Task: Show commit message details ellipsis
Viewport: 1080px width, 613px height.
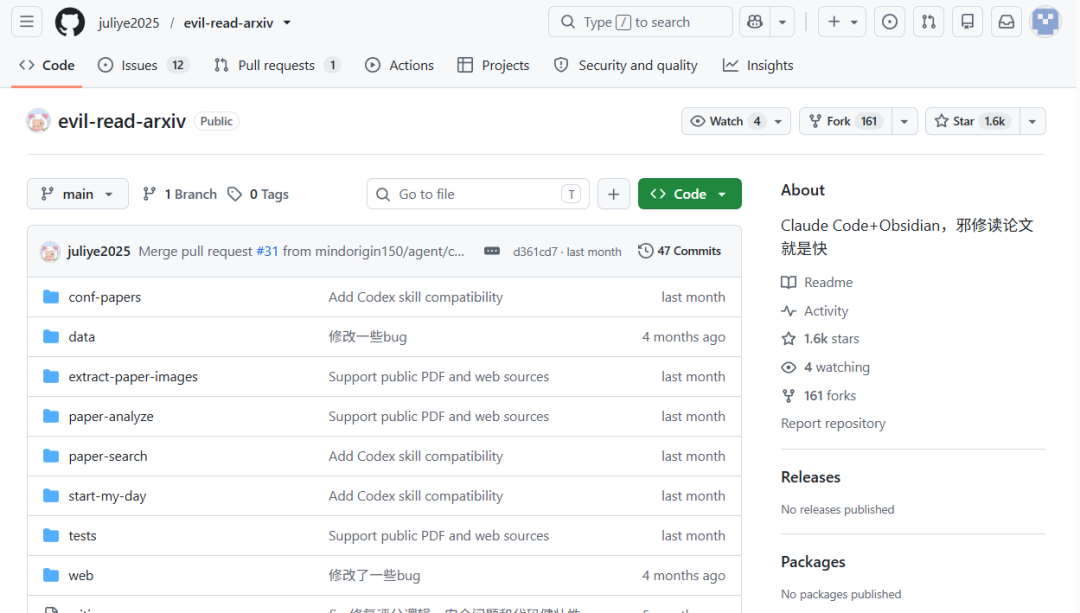Action: click(492, 251)
